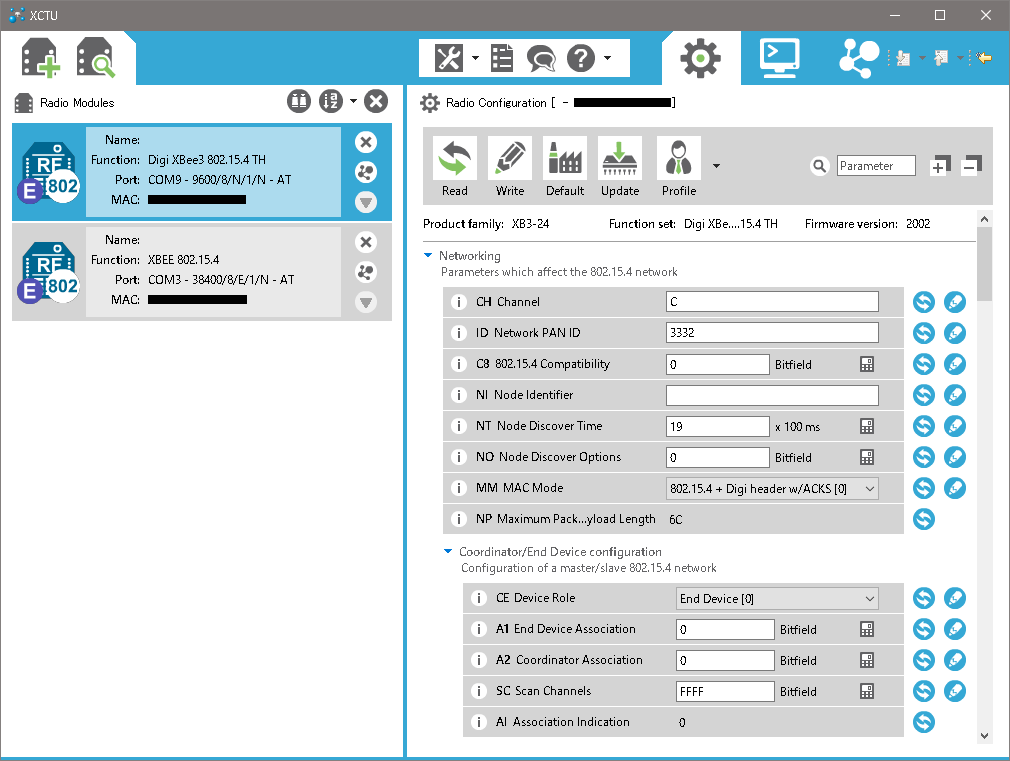Click the CH Channel value field
The height and width of the screenshot is (761, 1010).
tap(772, 302)
